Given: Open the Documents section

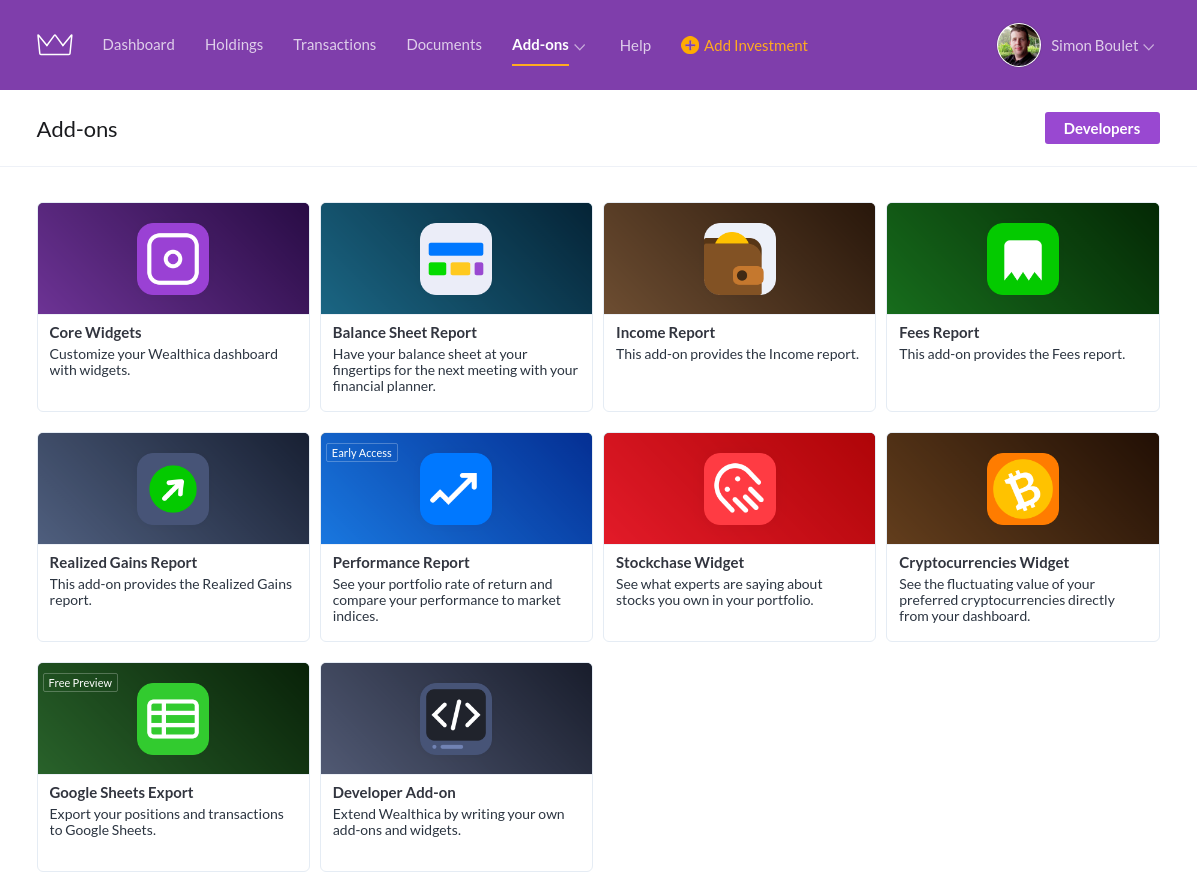Looking at the screenshot, I should (x=444, y=45).
